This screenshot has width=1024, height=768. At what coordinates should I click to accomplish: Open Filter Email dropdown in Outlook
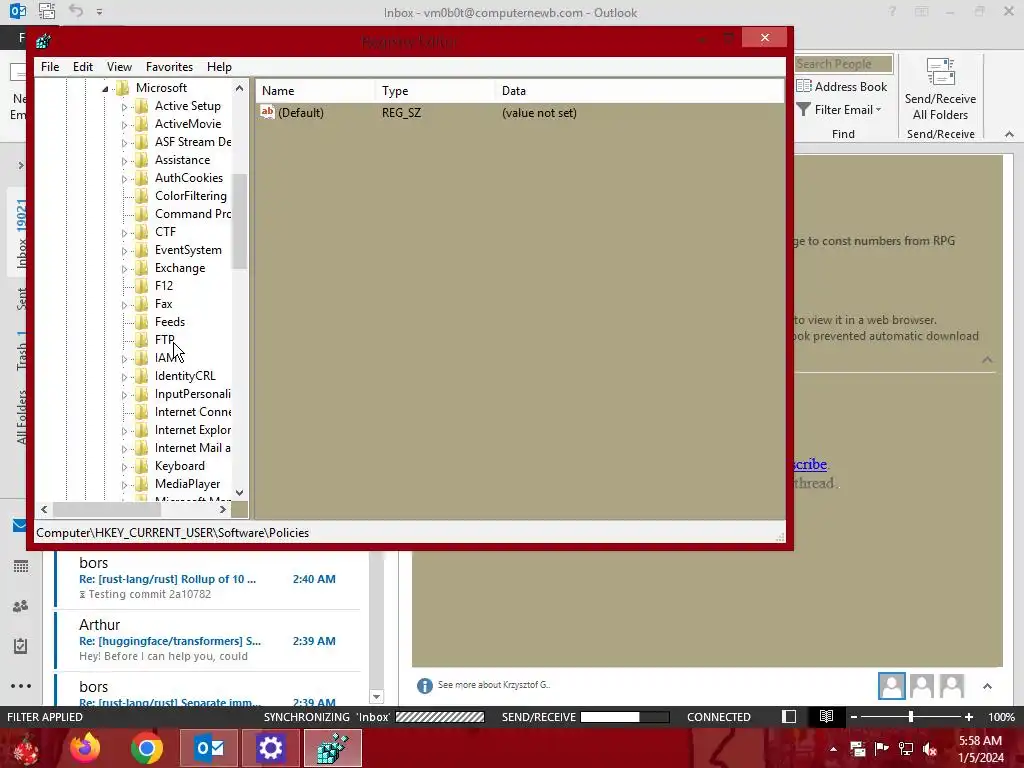tap(840, 110)
